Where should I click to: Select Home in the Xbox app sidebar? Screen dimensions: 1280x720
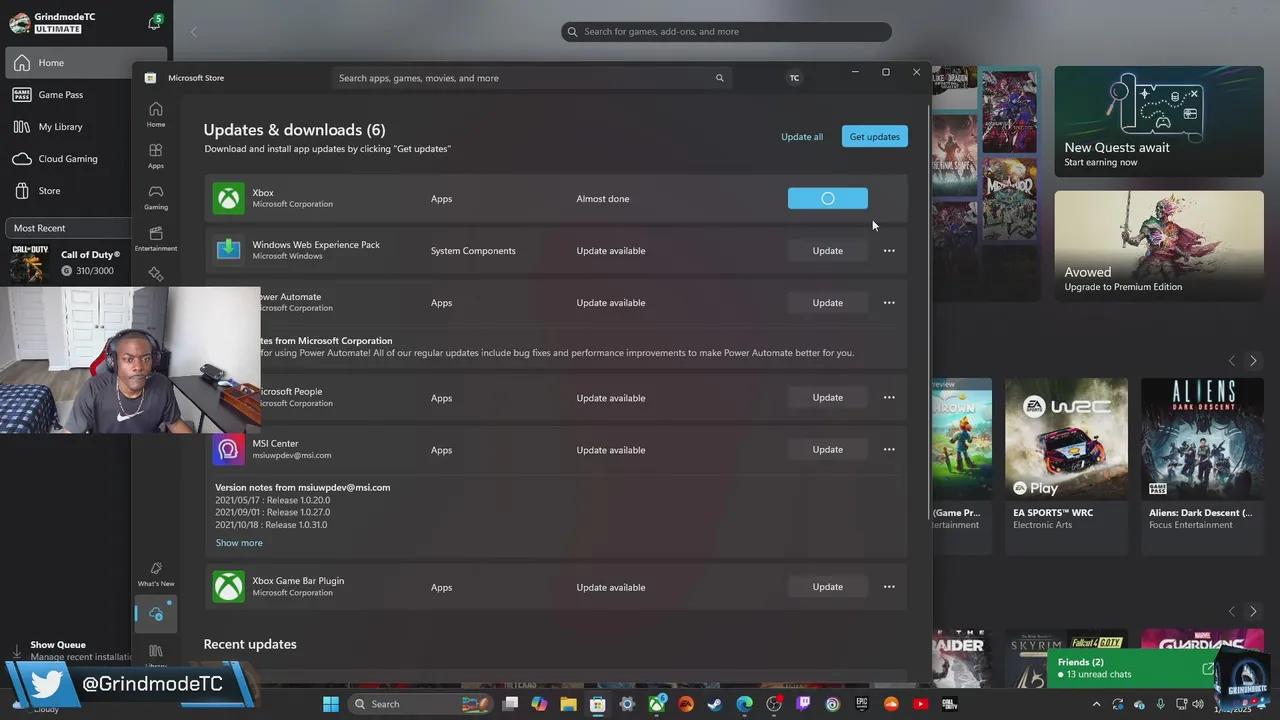86,63
